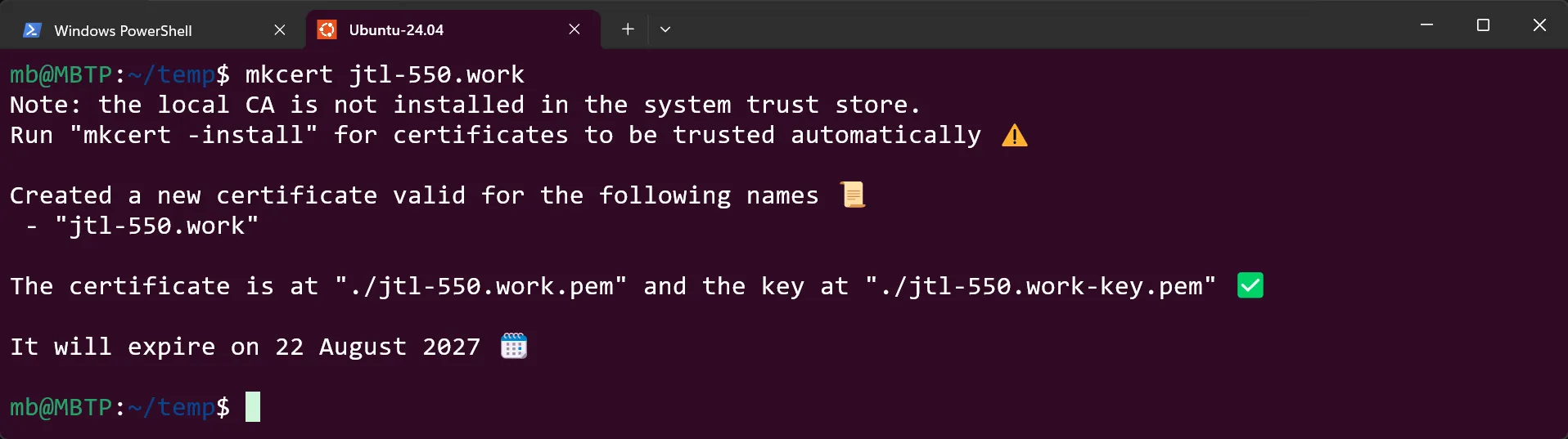The width and height of the screenshot is (1568, 439).
Task: Click the PowerShell icon on the first tab
Action: click(x=32, y=30)
